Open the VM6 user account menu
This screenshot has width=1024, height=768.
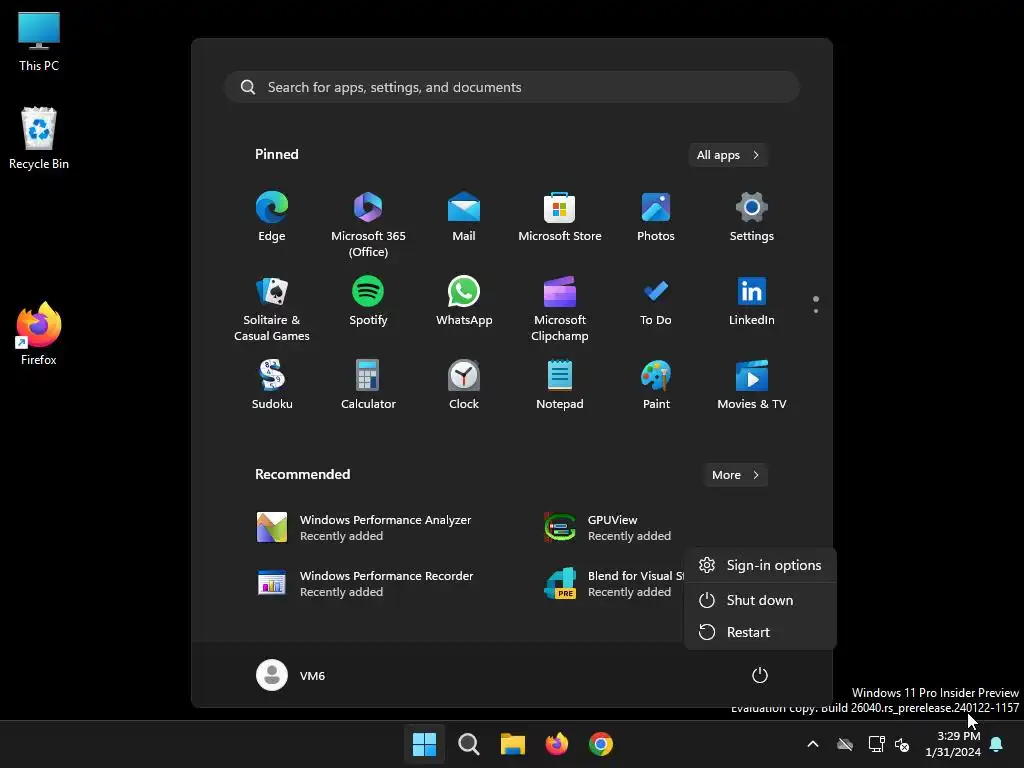pyautogui.click(x=291, y=675)
